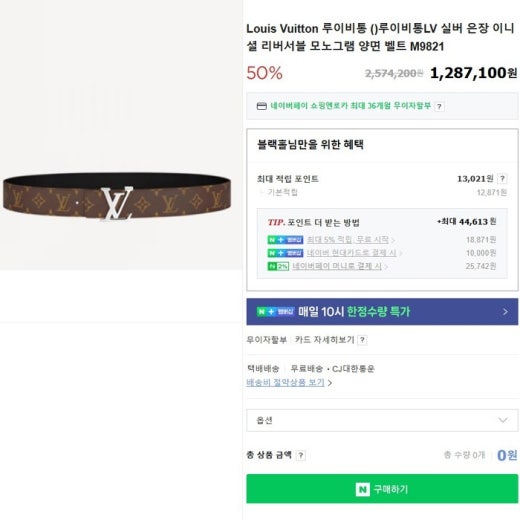Expand the 옵션 dropdown
Screen dimensions: 520x520
(x=382, y=420)
